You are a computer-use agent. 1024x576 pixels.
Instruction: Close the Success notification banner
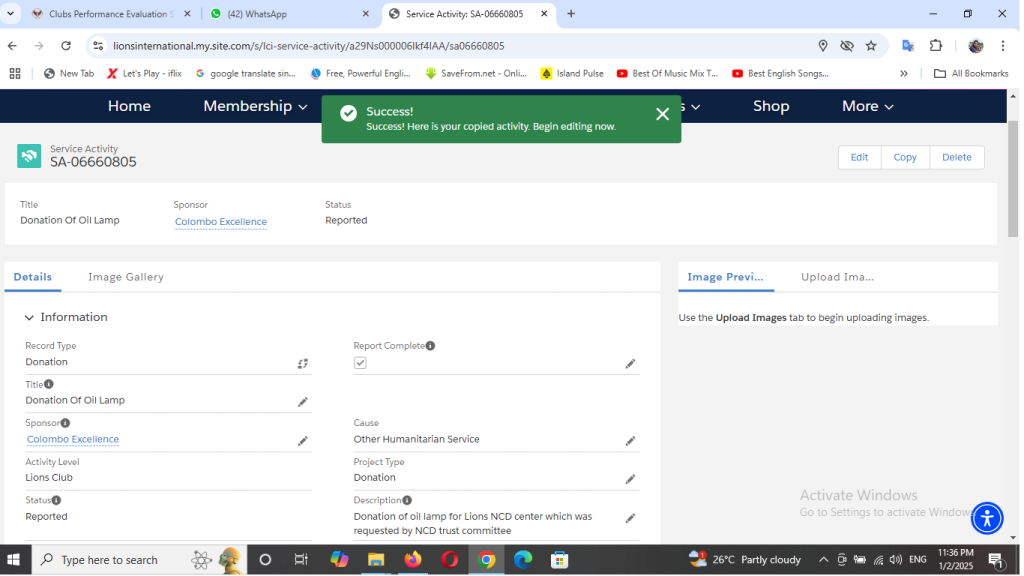663,114
